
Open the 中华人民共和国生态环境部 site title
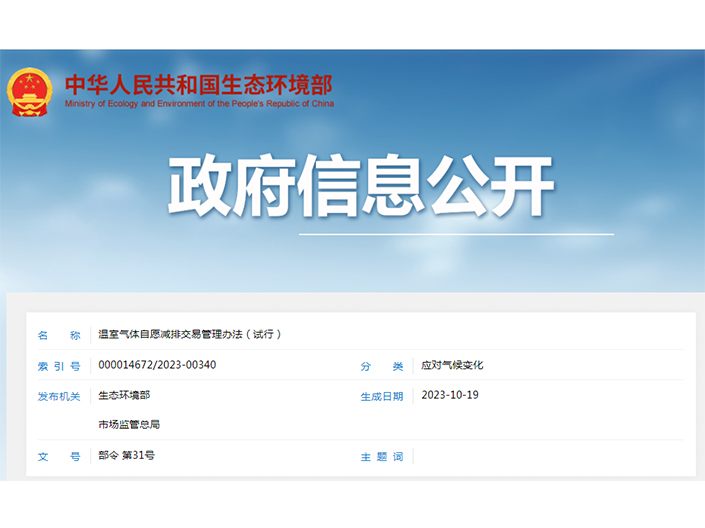pos(198,84)
